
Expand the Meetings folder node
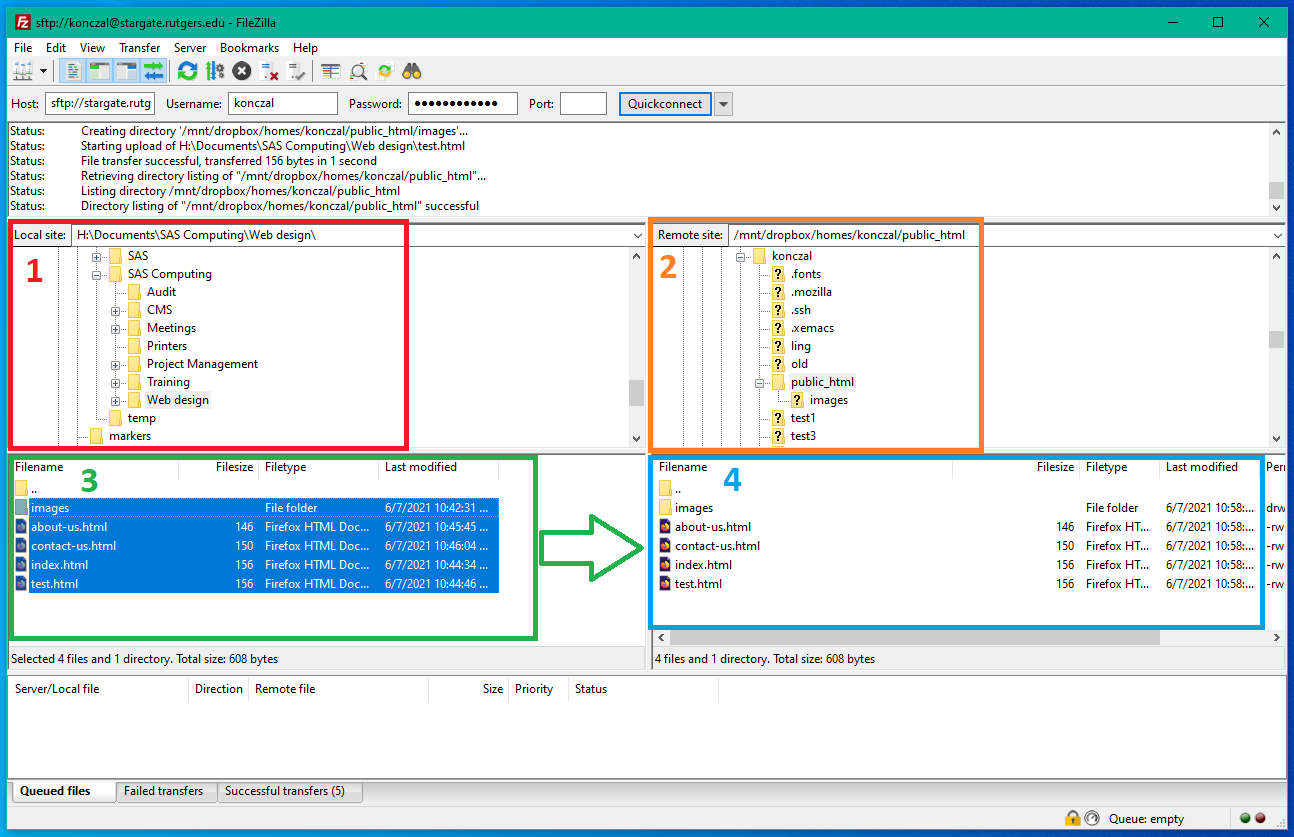pos(116,328)
